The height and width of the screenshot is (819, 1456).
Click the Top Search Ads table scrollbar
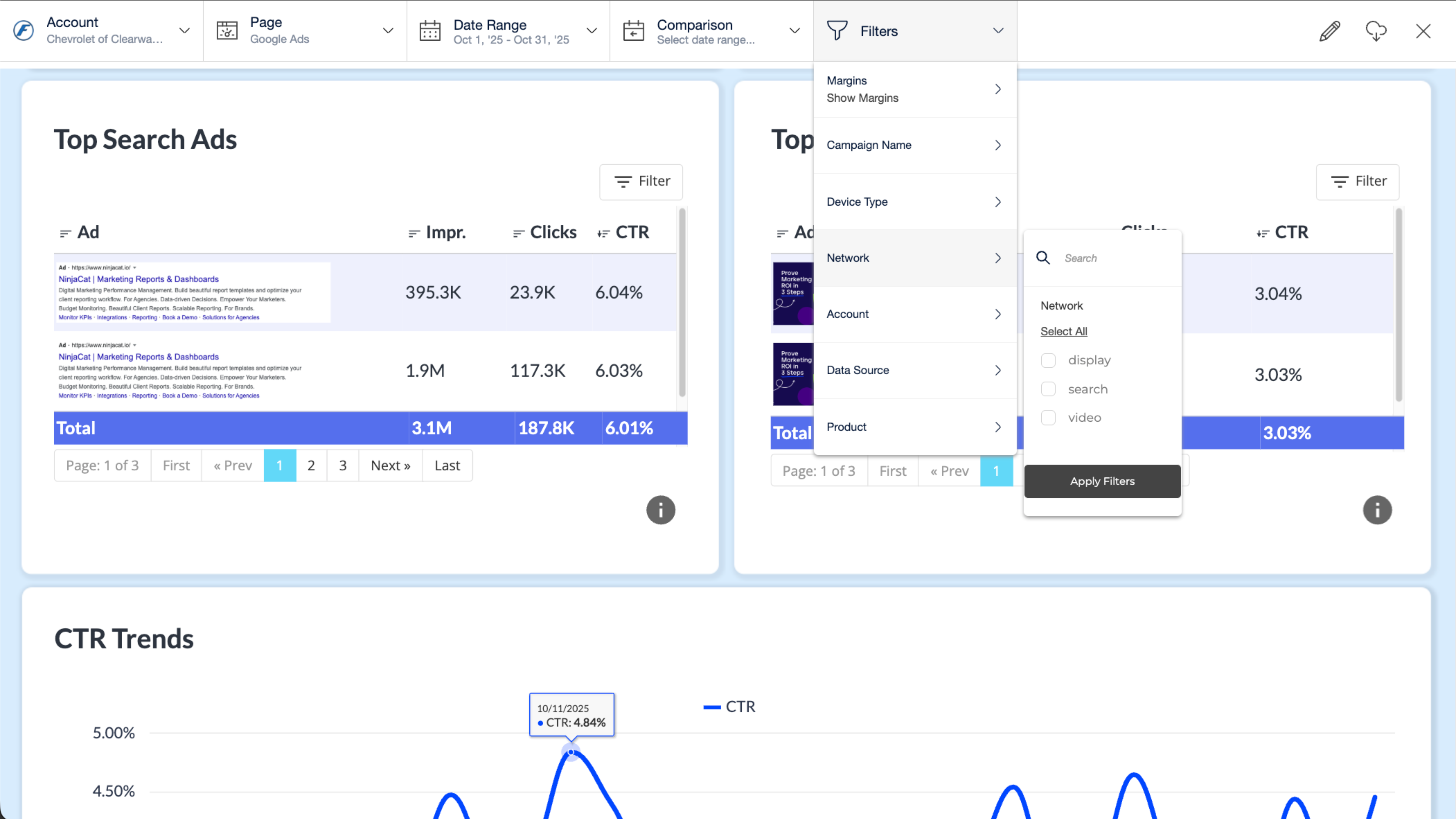[682, 302]
